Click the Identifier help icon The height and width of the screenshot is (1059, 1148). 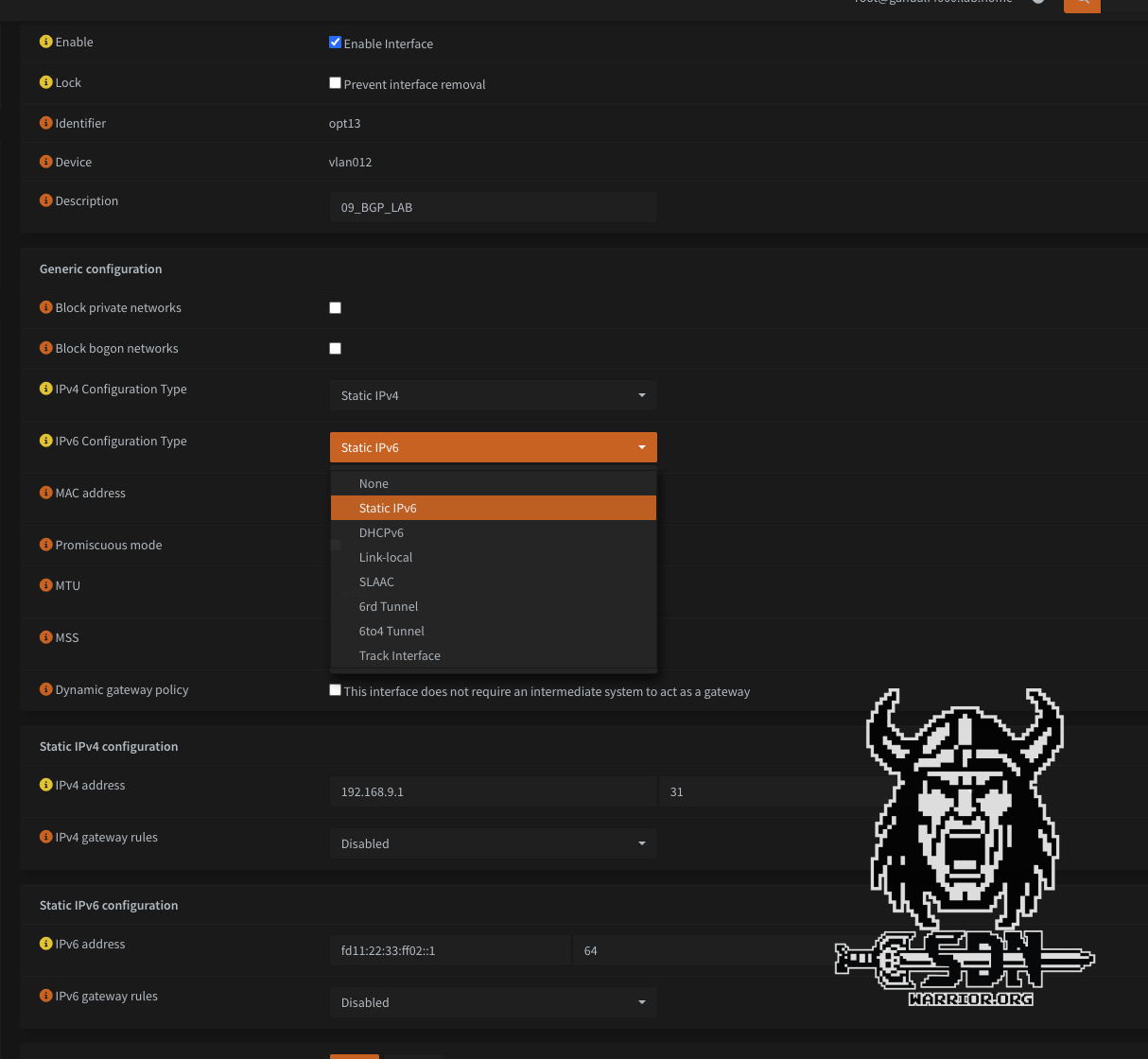pos(45,123)
